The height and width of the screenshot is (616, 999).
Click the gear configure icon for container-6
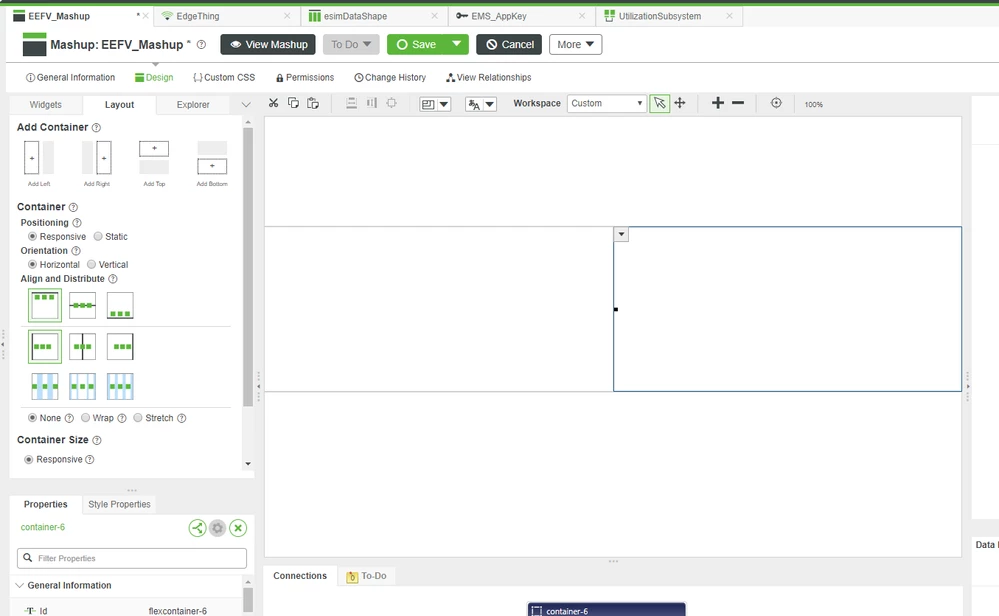pyautogui.click(x=218, y=528)
